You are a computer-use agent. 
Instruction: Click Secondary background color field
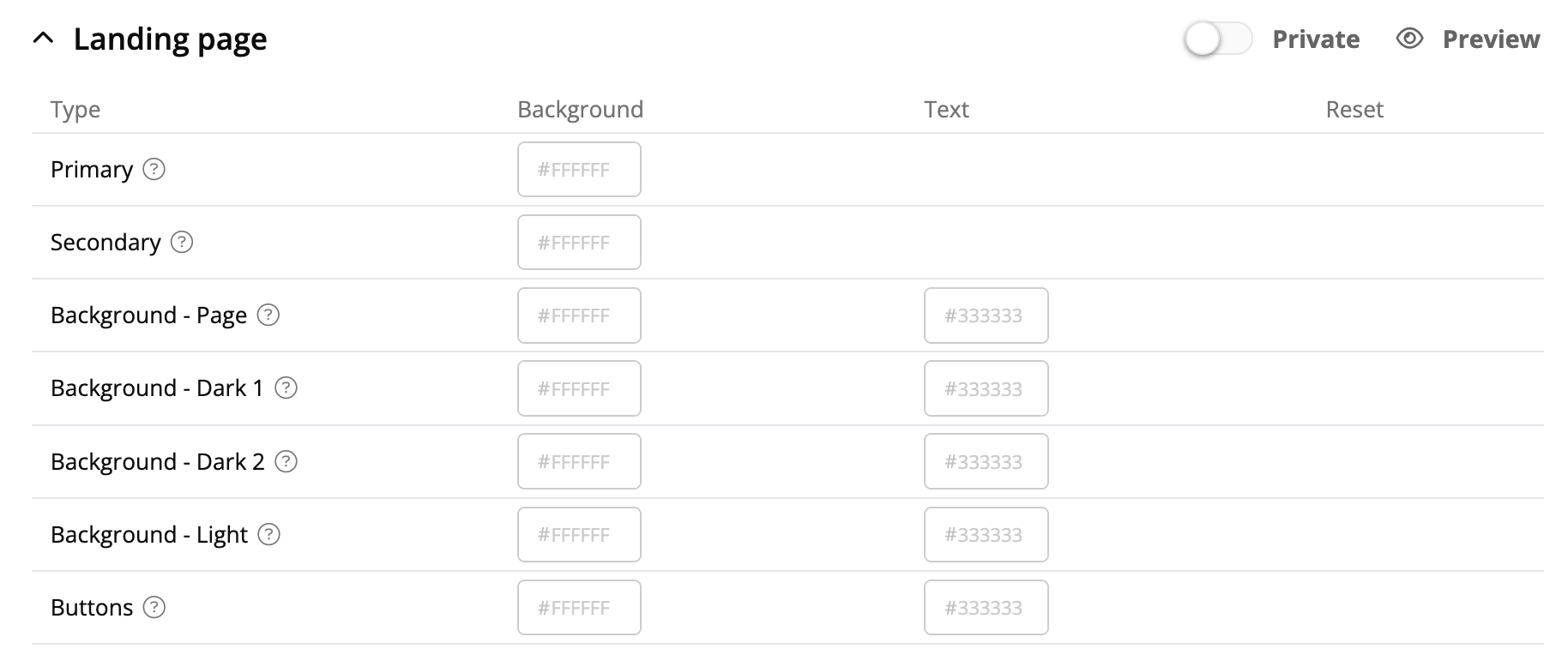pyautogui.click(x=579, y=243)
